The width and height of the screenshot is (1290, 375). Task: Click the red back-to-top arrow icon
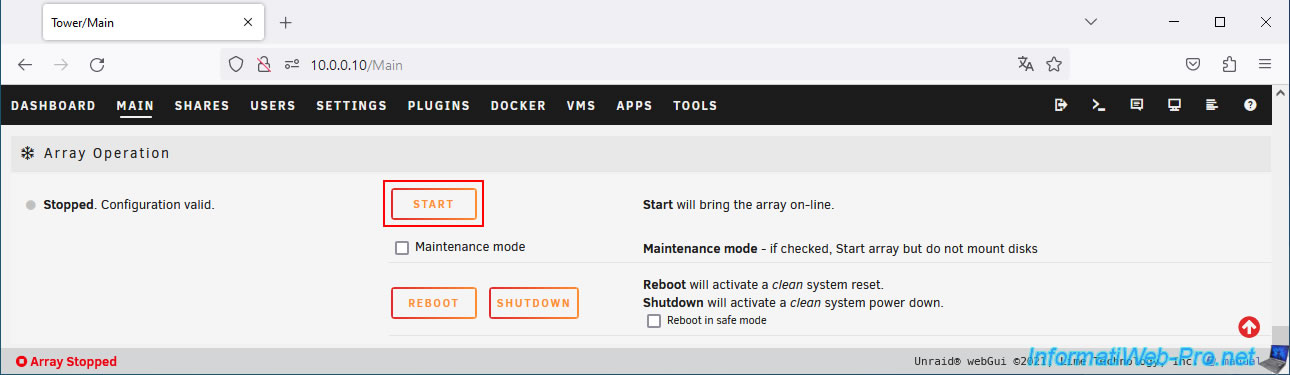[1249, 327]
